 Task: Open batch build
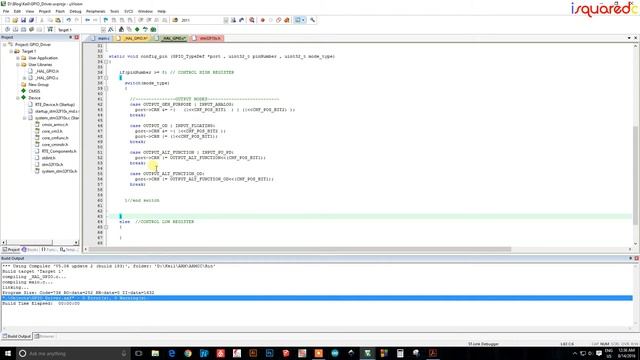pos(31,29)
